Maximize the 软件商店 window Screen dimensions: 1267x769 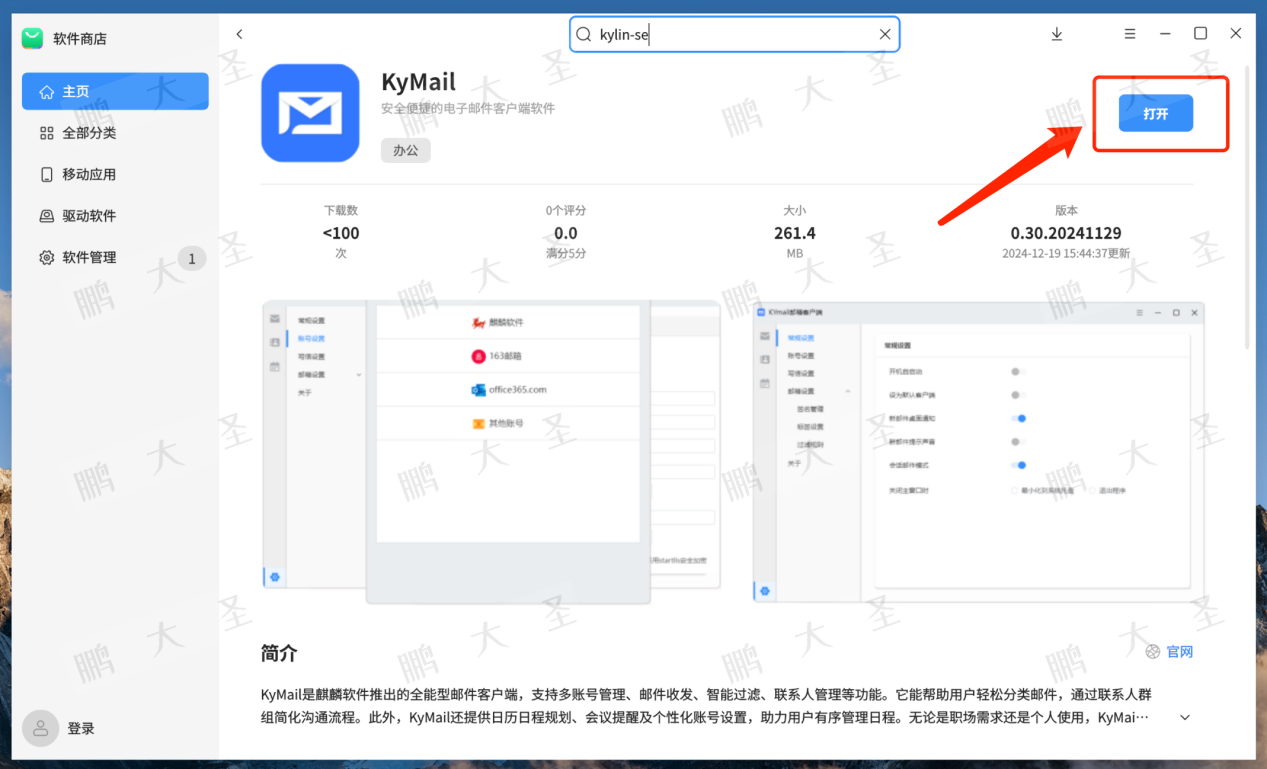pyautogui.click(x=1200, y=34)
